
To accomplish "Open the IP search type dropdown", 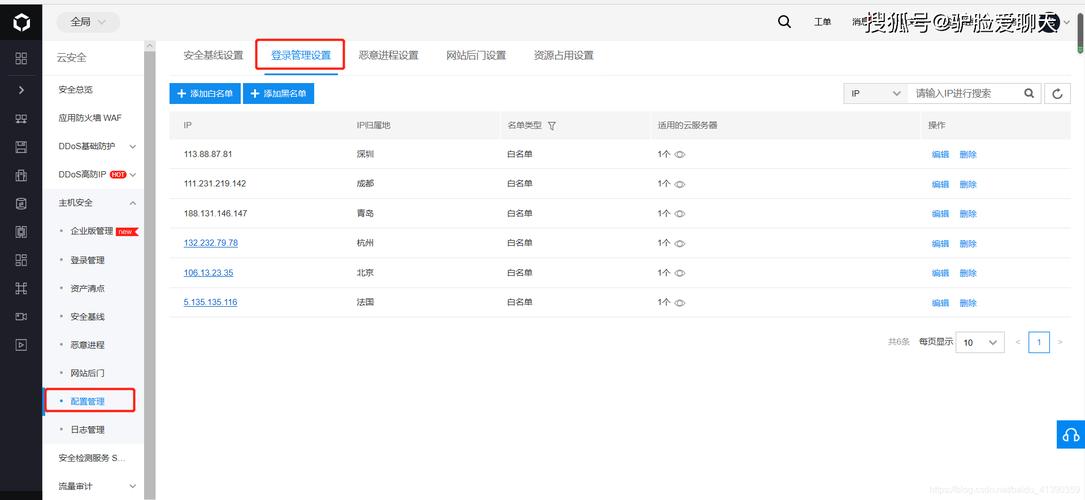I will pos(875,93).
